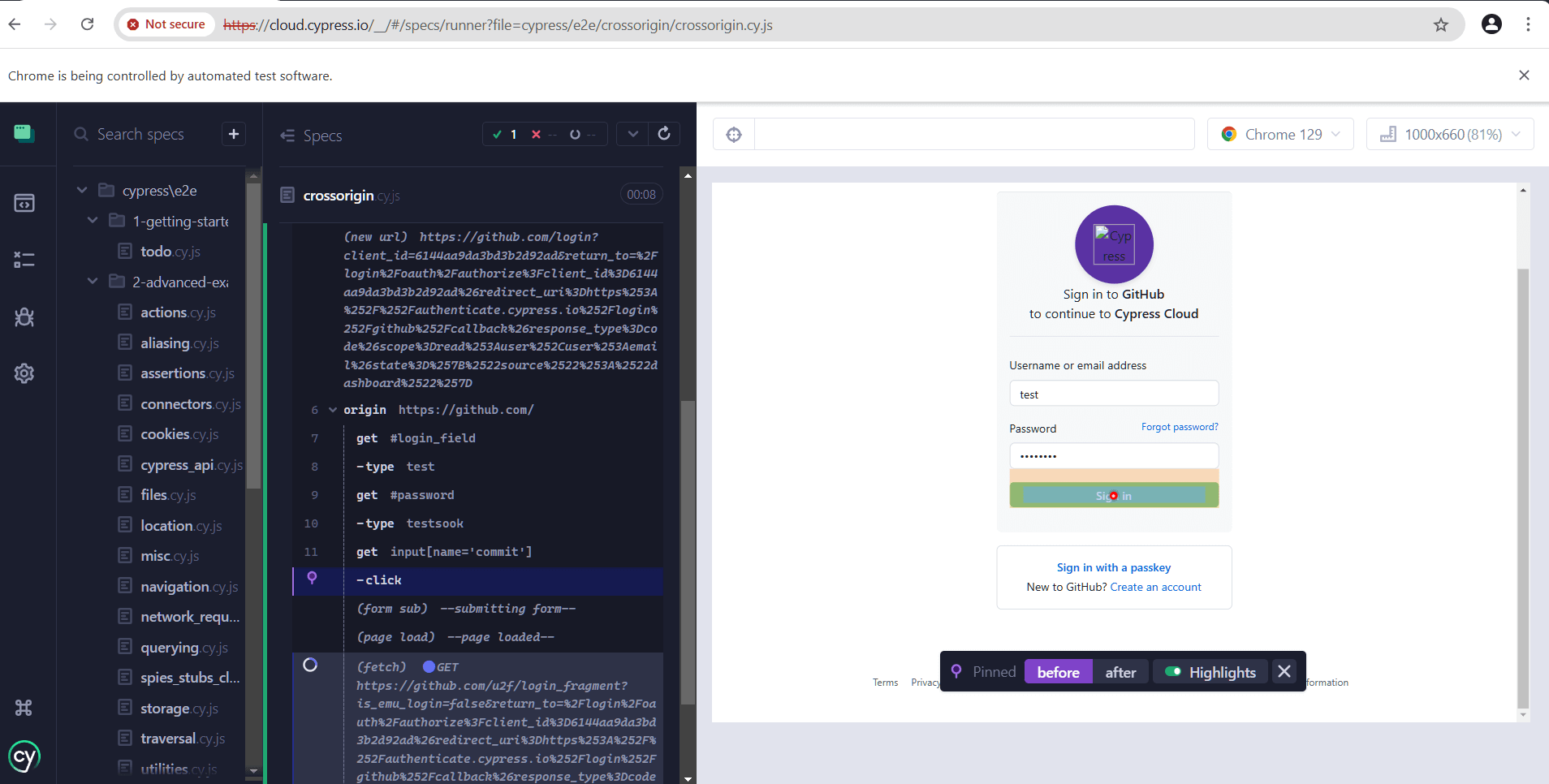Image resolution: width=1549 pixels, height=784 pixels.
Task: Open keyboard shortcuts command icon
Action: pyautogui.click(x=24, y=708)
